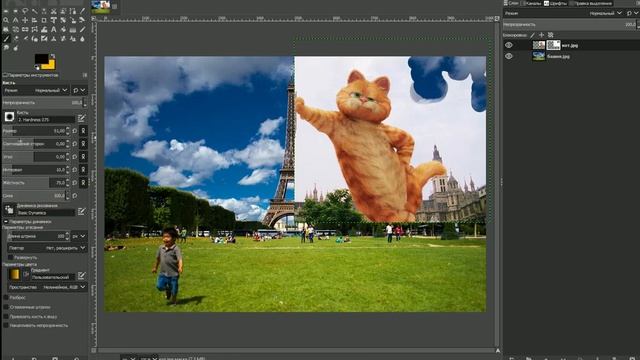Edit the Basic Dynamics preset
Viewport: 640px width, 360px height.
(x=81, y=211)
